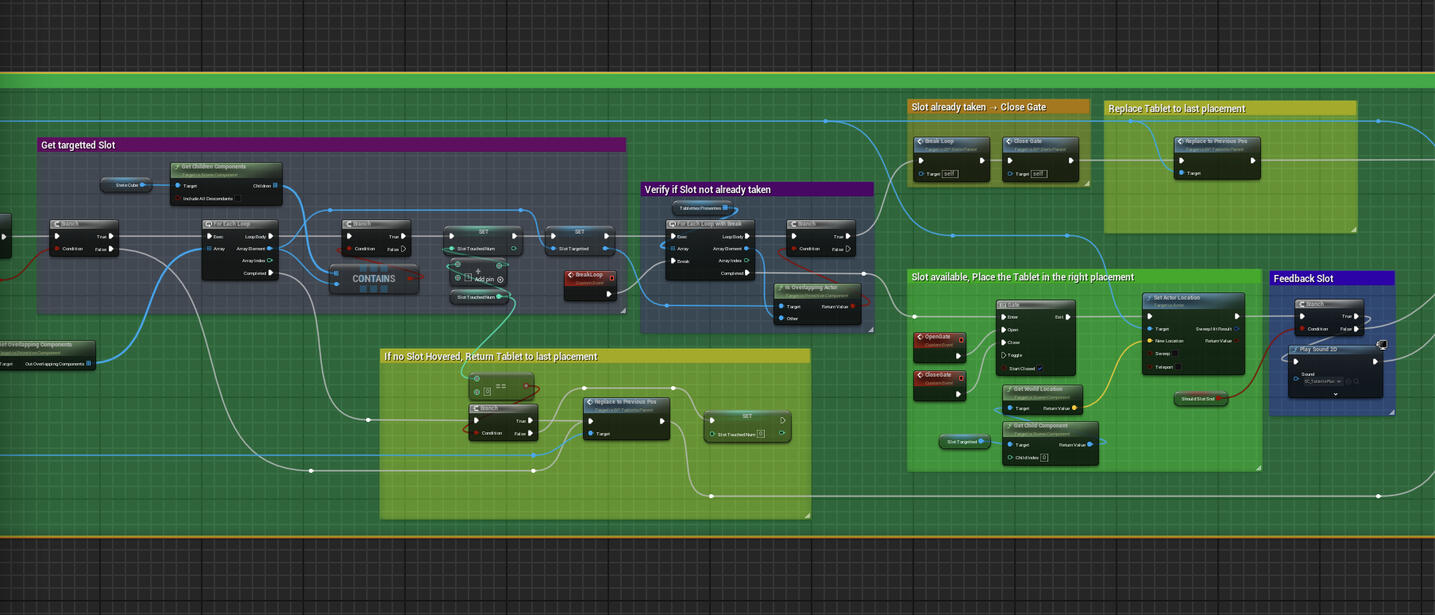The image size is (1435, 615).
Task: Click the red BreakLoop custom event icon
Action: pyautogui.click(x=570, y=275)
